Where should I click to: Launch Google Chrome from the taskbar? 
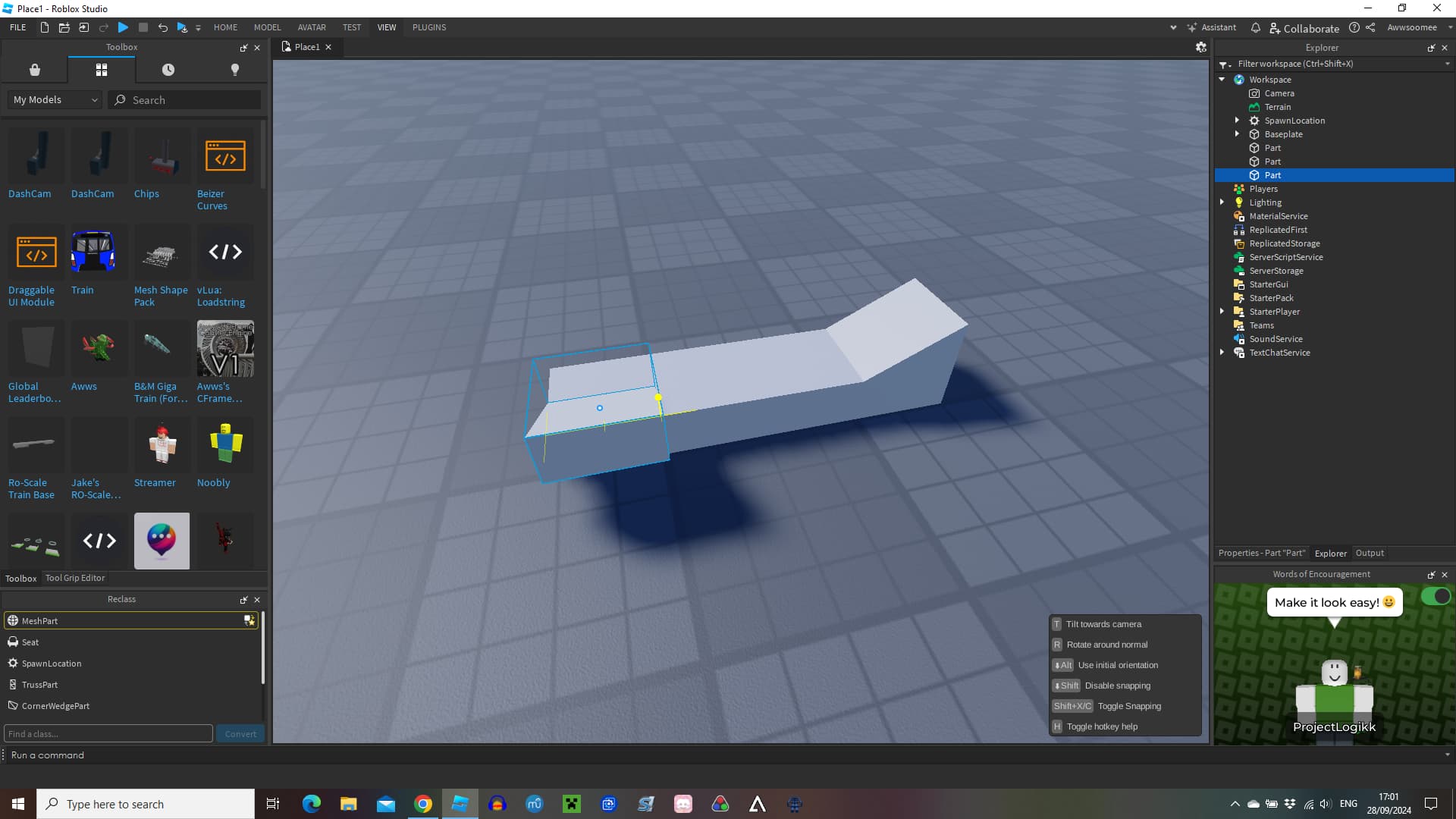point(422,803)
